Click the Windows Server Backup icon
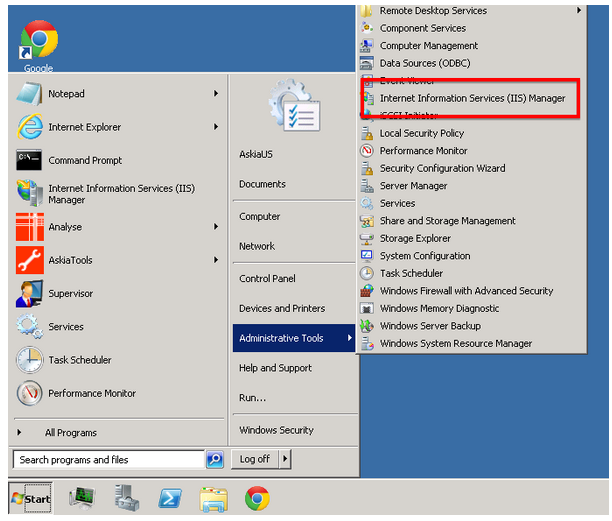The height and width of the screenshot is (521, 612). coord(366,326)
